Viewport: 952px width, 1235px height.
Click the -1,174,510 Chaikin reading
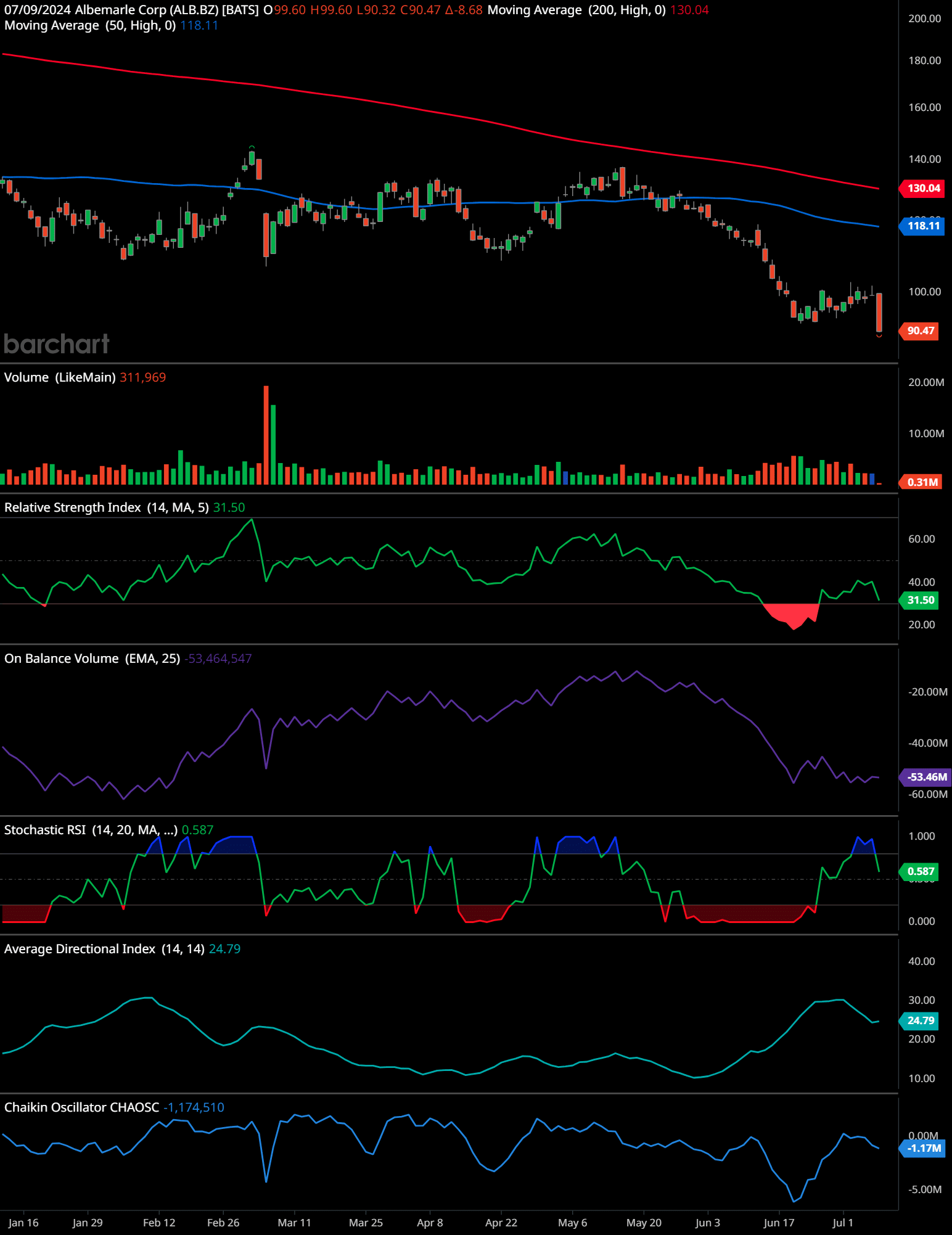coord(194,1107)
